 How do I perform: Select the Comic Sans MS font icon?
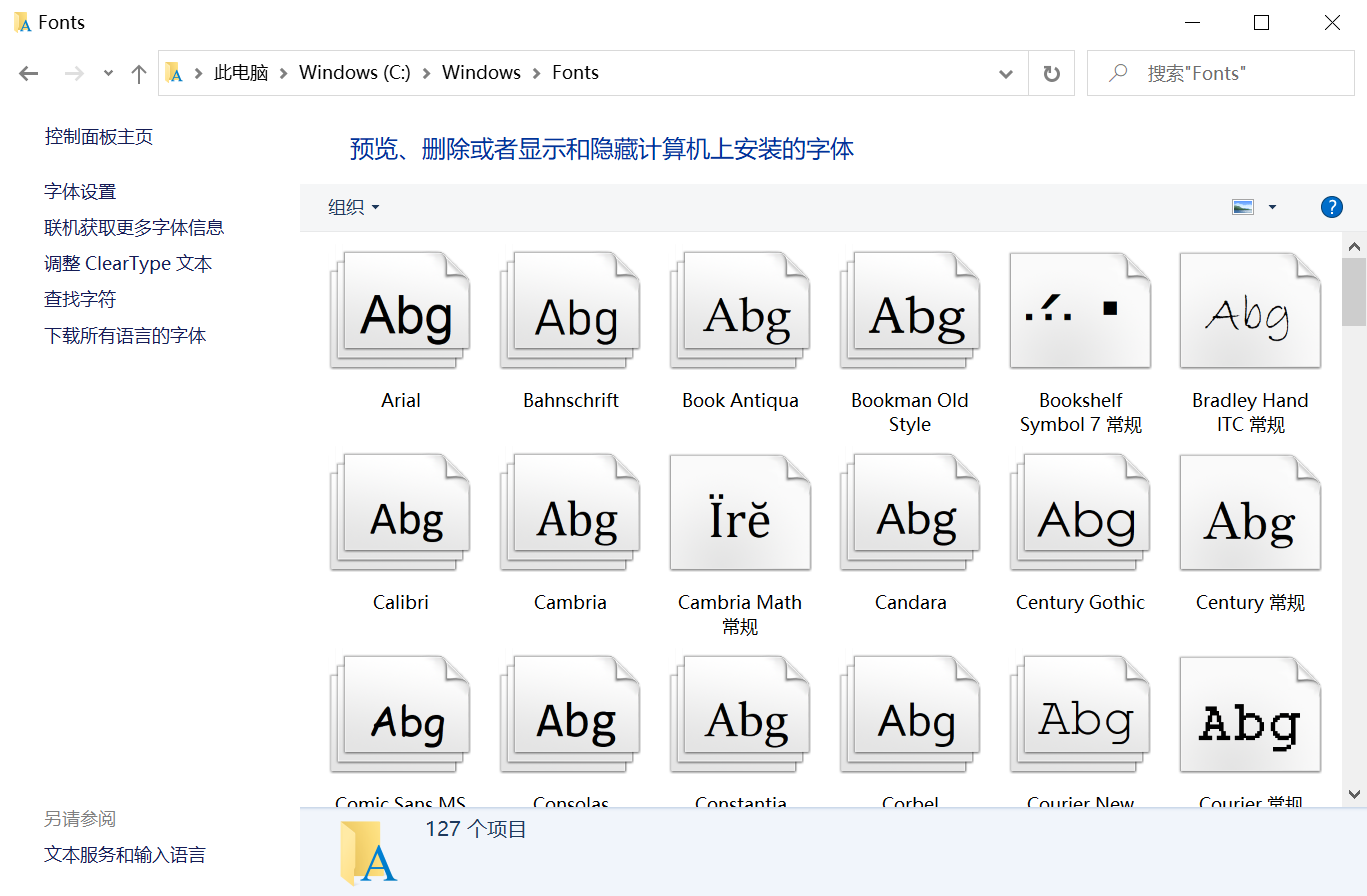[x=400, y=715]
